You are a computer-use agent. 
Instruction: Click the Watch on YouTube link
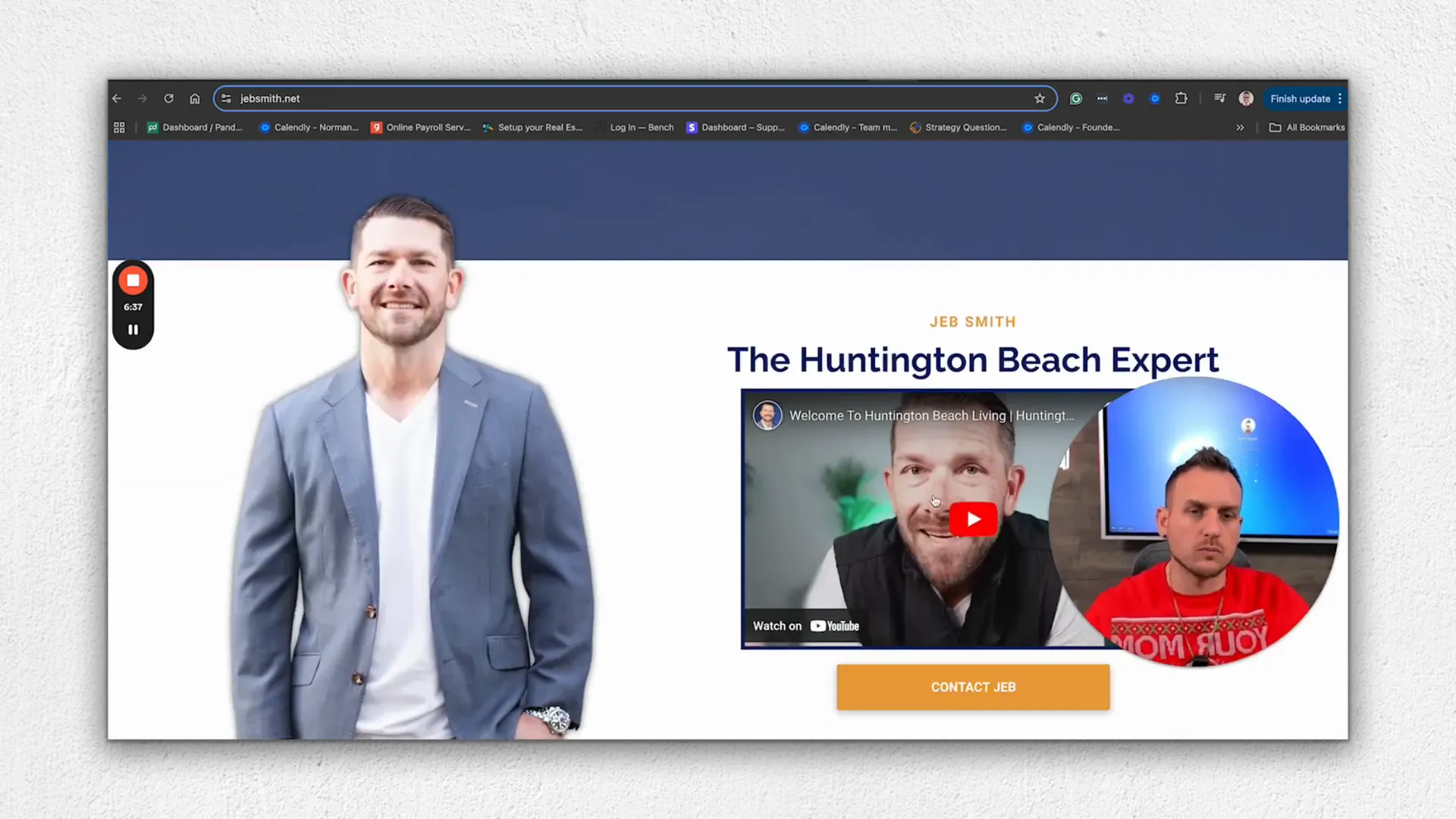[x=805, y=626]
